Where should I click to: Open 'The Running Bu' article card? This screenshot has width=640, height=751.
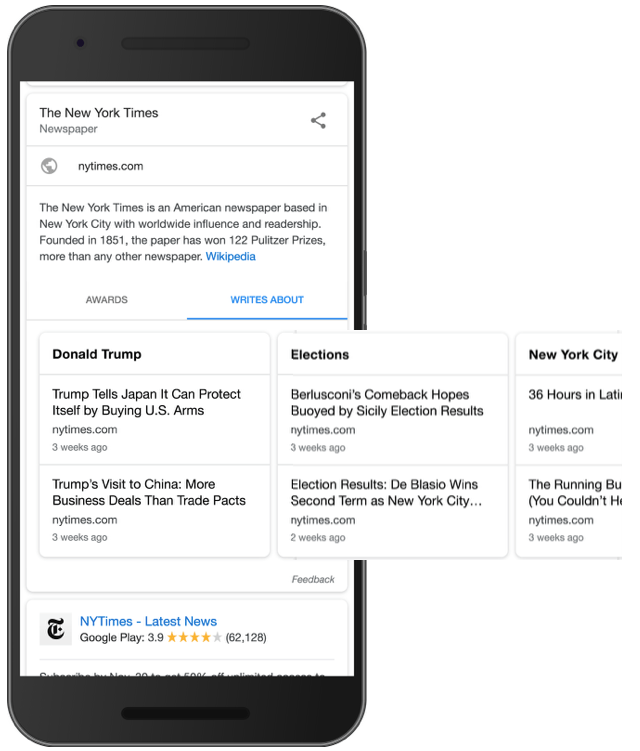pyautogui.click(x=569, y=511)
